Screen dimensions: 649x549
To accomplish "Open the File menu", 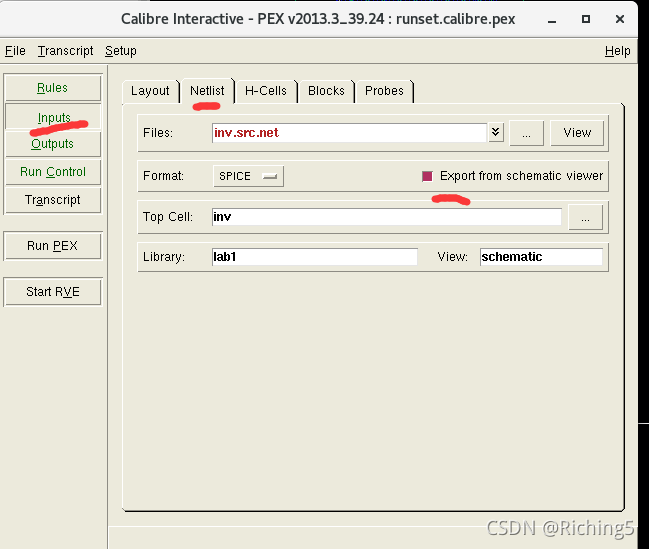I will tap(15, 51).
